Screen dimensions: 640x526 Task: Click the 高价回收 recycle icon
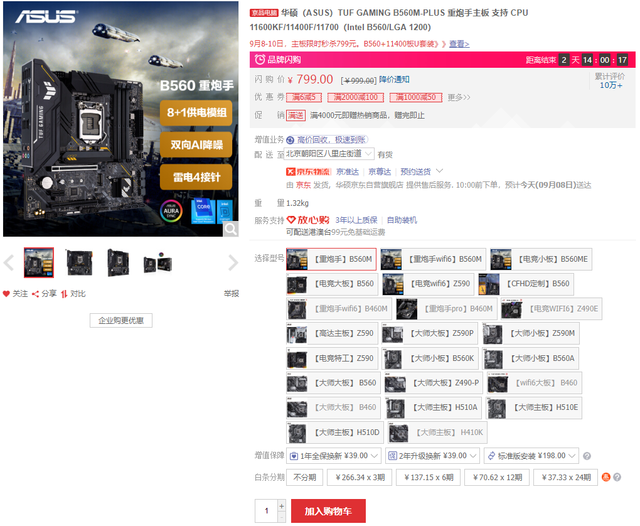pyautogui.click(x=290, y=140)
